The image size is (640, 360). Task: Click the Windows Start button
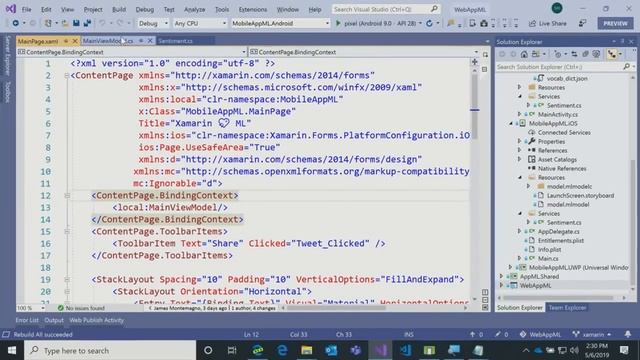click(x=11, y=350)
